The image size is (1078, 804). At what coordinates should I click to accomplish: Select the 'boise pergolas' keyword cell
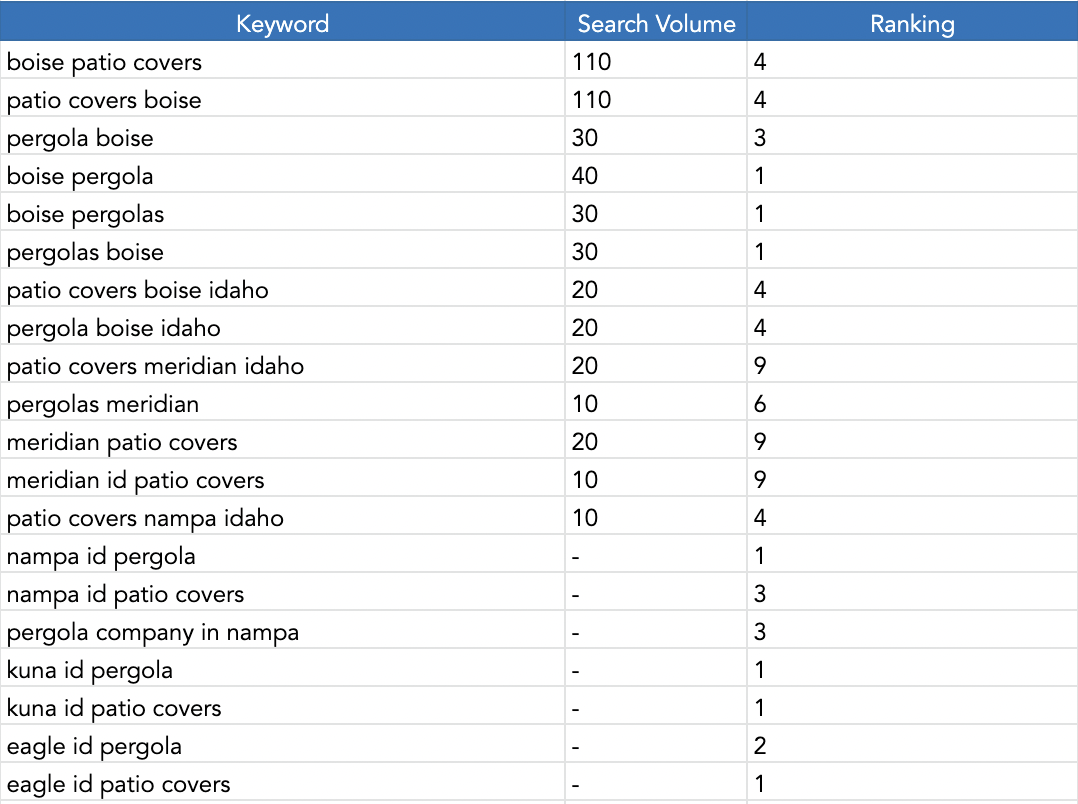click(282, 214)
